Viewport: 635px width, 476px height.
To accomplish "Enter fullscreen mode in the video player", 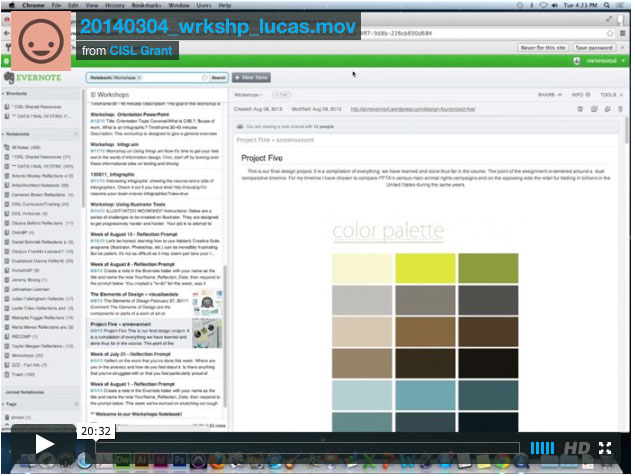I will [x=605, y=448].
